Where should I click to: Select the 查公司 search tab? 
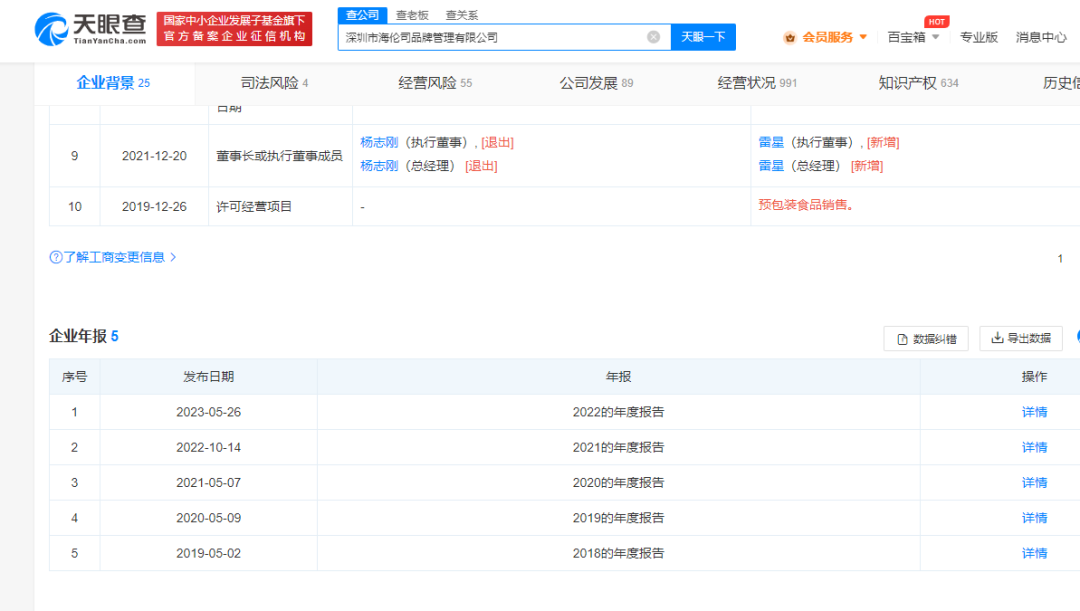[x=362, y=14]
